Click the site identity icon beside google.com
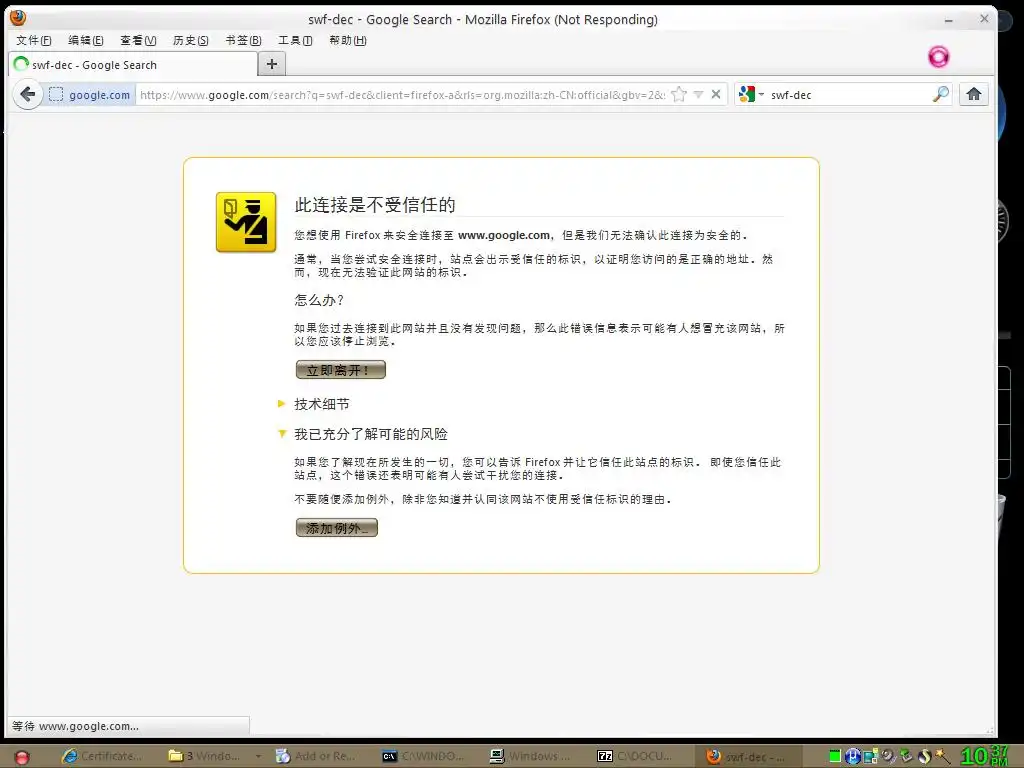Image resolution: width=1024 pixels, height=768 pixels. (x=56, y=95)
